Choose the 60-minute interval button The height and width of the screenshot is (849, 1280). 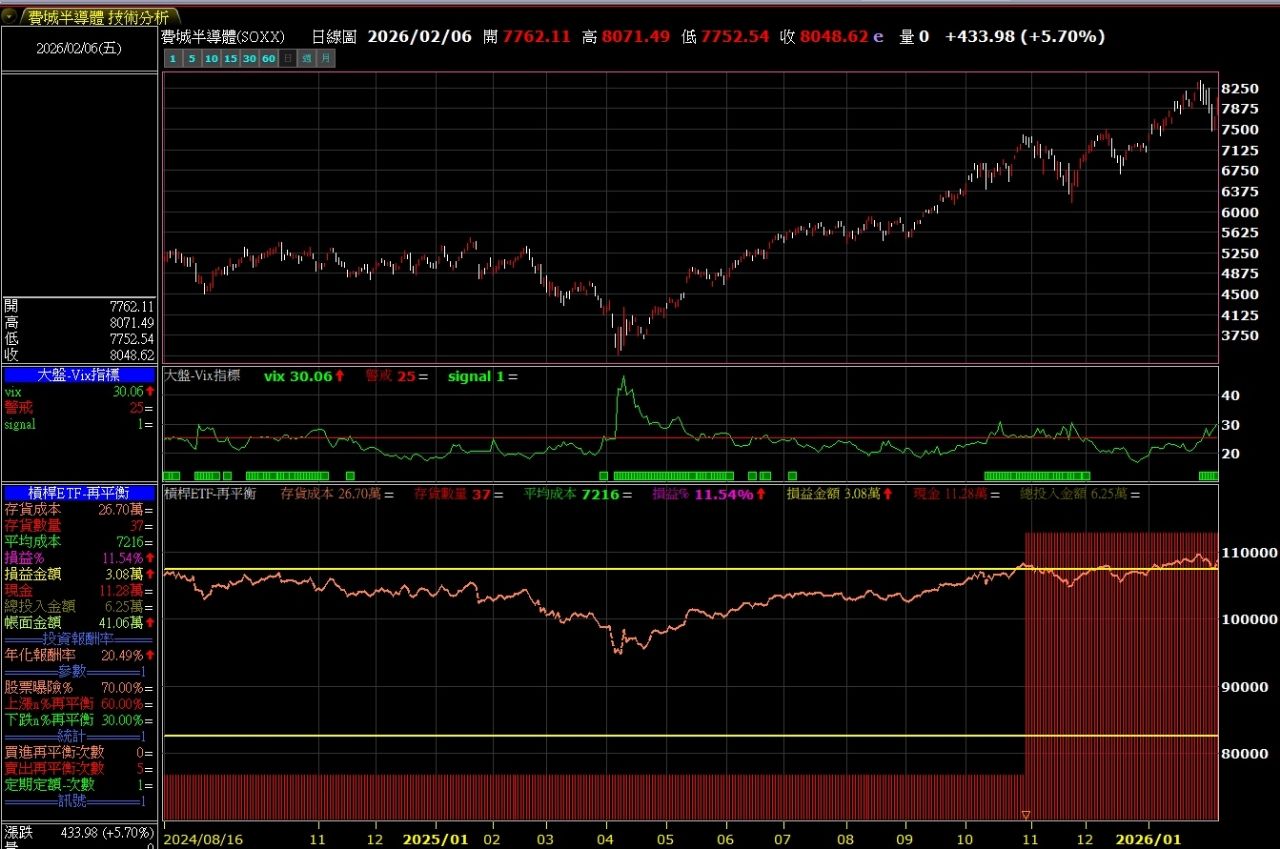pyautogui.click(x=268, y=59)
